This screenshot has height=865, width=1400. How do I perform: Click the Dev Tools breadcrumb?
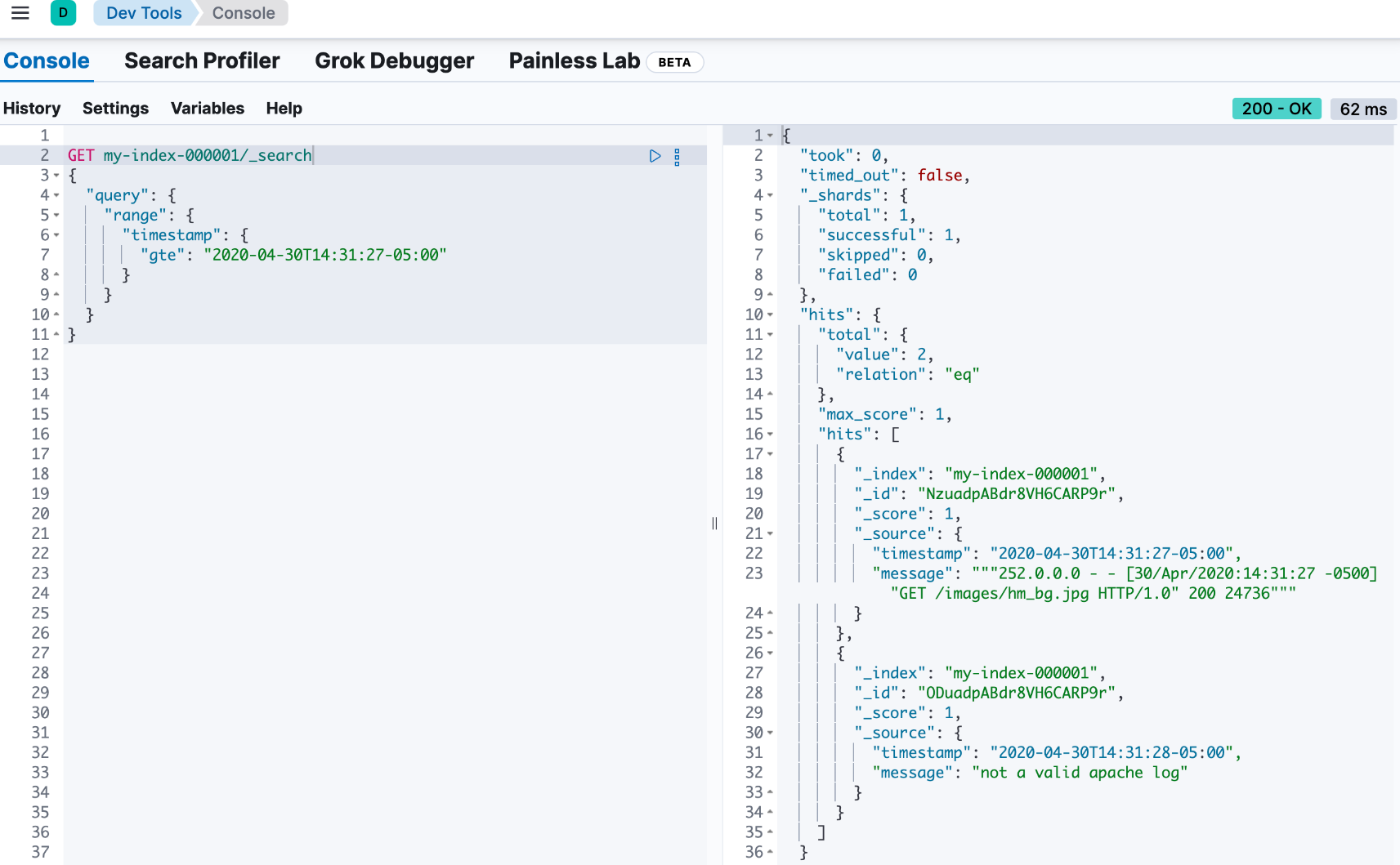pos(144,13)
